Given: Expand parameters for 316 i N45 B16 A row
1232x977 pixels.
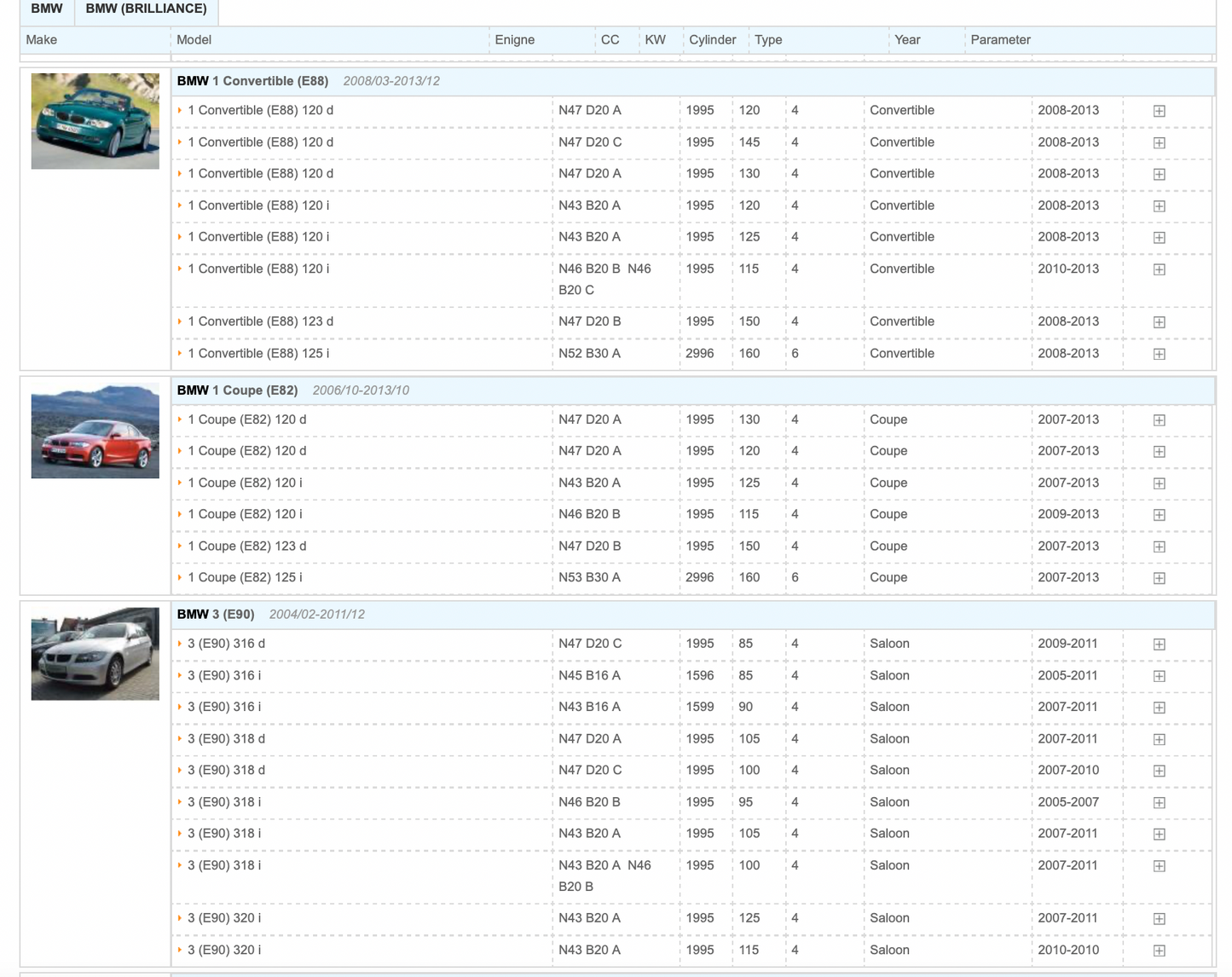Looking at the screenshot, I should pyautogui.click(x=1159, y=676).
